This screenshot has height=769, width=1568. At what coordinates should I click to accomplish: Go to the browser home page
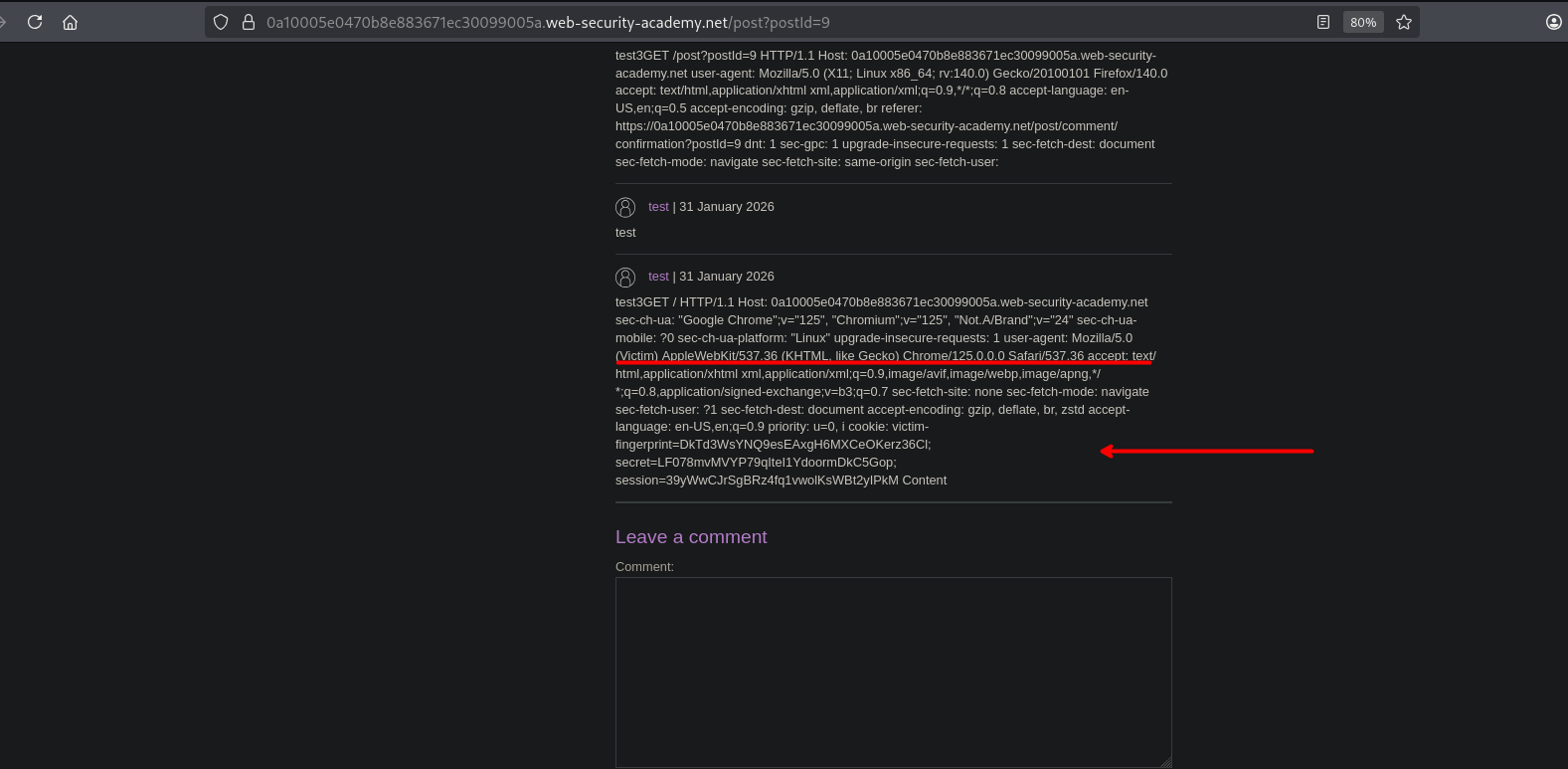pos(70,22)
